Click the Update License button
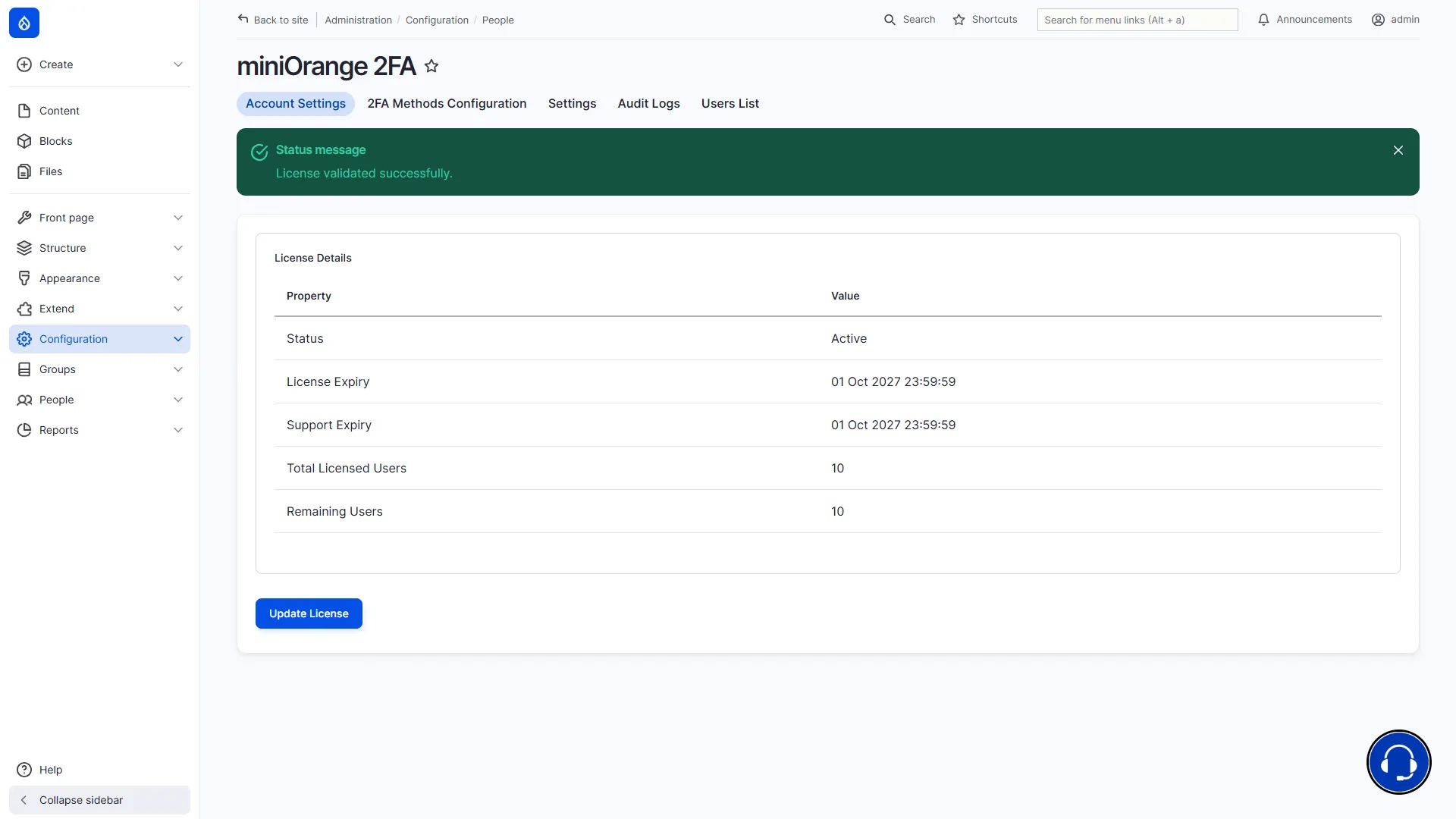Image resolution: width=1456 pixels, height=819 pixels. click(x=309, y=613)
